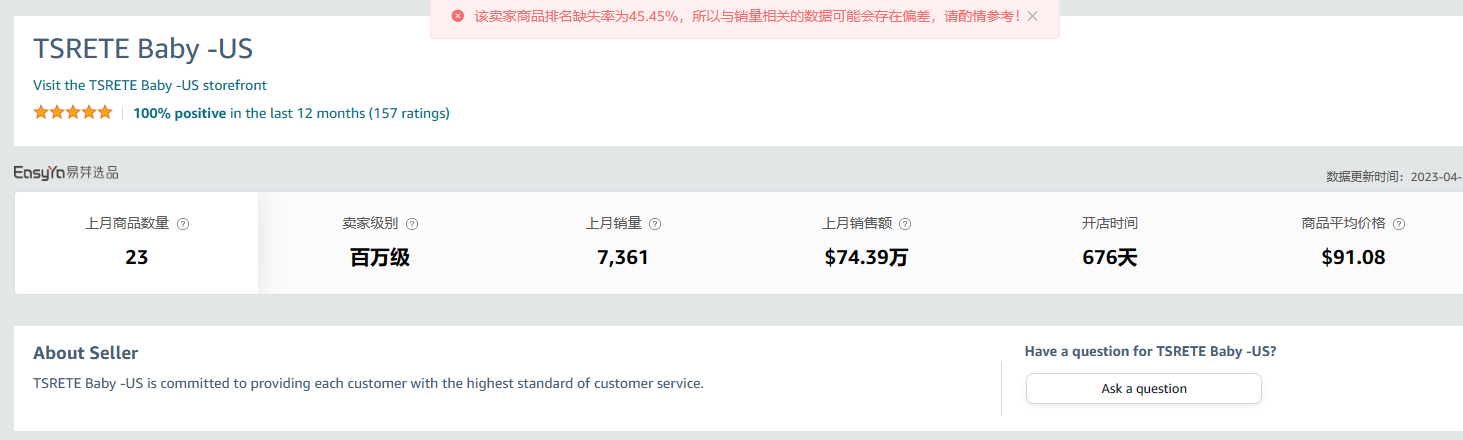The image size is (1463, 440).
Task: Click the help icon beside 上月销售额
Action: tap(905, 224)
